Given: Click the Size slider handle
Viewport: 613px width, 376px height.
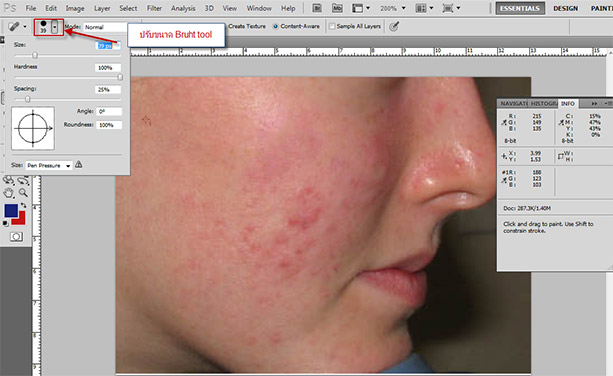Looking at the screenshot, I should tap(35, 56).
